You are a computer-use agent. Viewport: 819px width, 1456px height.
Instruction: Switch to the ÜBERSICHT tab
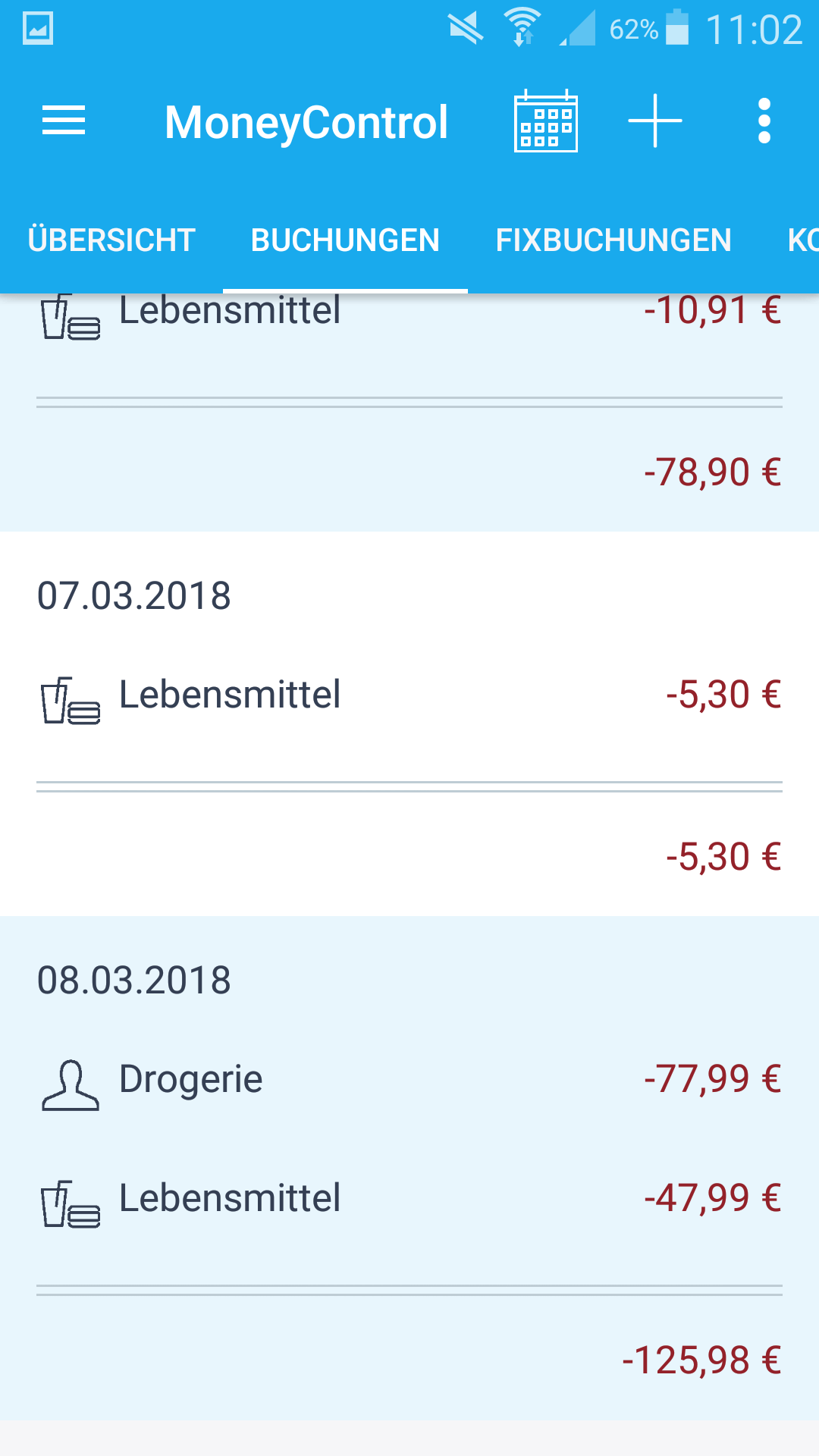pyautogui.click(x=111, y=240)
